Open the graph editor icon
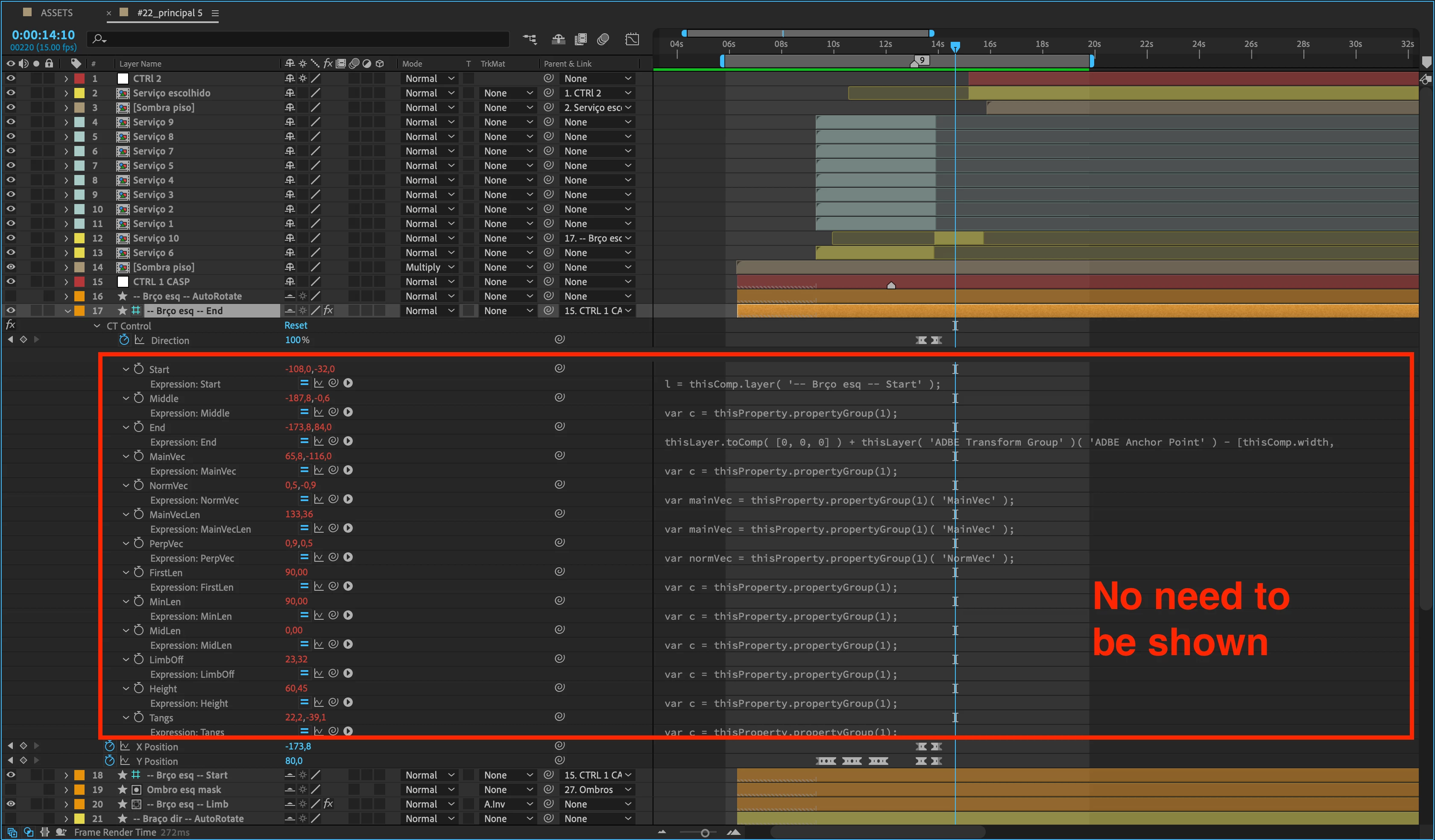The image size is (1435, 840). 632,39
